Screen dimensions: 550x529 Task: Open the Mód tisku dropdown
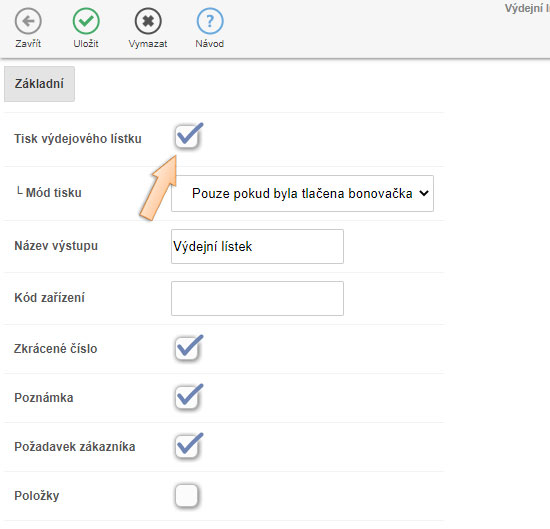302,193
